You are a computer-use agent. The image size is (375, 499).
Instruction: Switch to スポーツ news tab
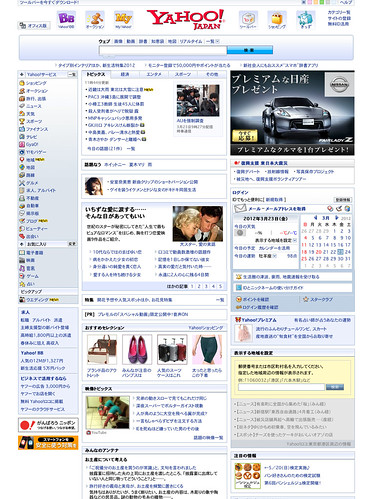click(x=183, y=74)
